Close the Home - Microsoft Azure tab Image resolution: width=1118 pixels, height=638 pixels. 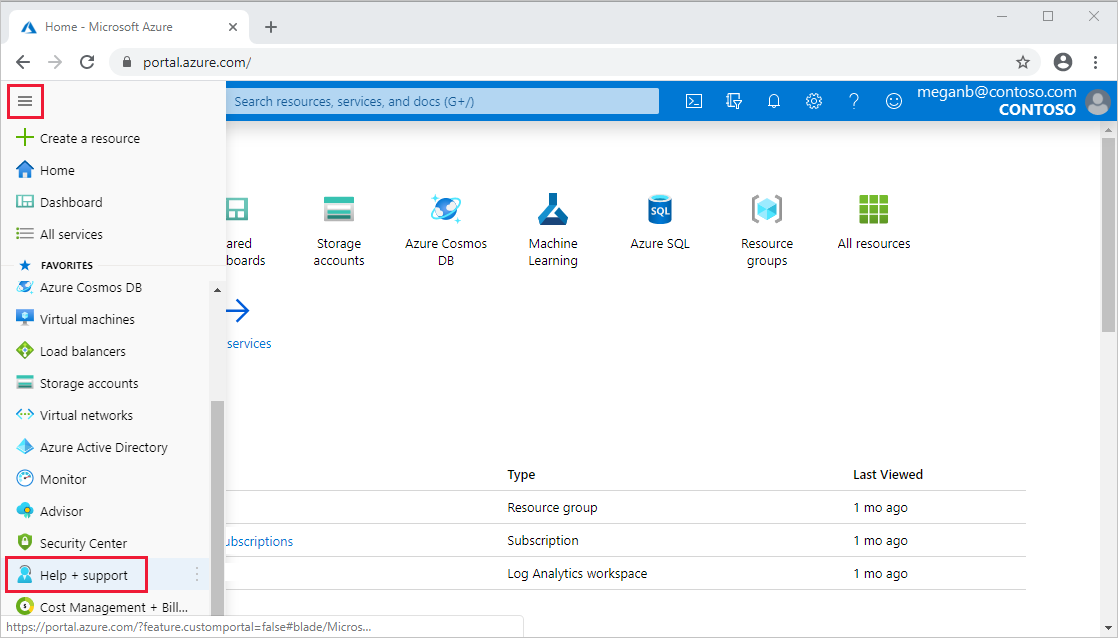click(x=232, y=27)
